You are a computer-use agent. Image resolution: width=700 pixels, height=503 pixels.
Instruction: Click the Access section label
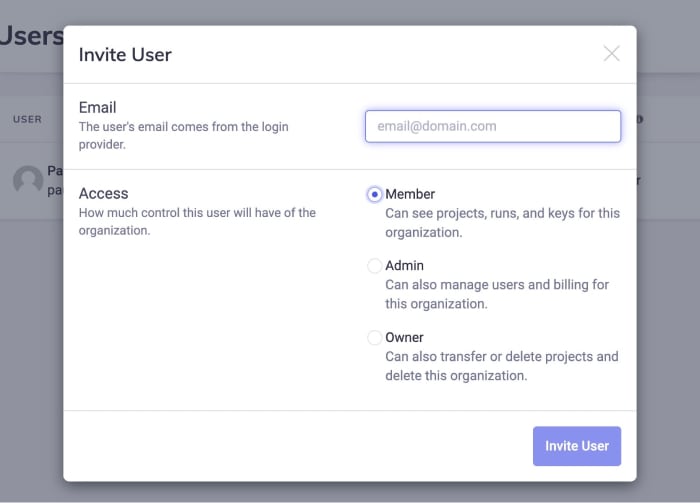[x=103, y=193]
